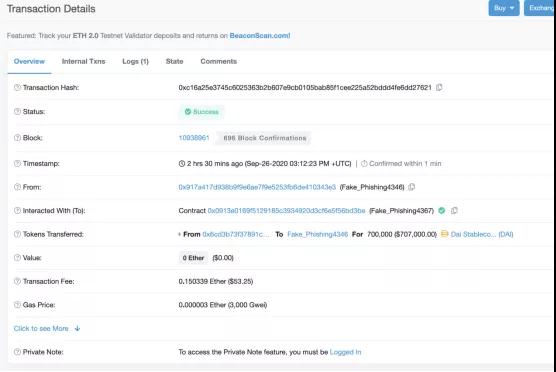Screen dimensions: 556x372
Task: Click the help icon beside Block
Action: tap(17, 138)
